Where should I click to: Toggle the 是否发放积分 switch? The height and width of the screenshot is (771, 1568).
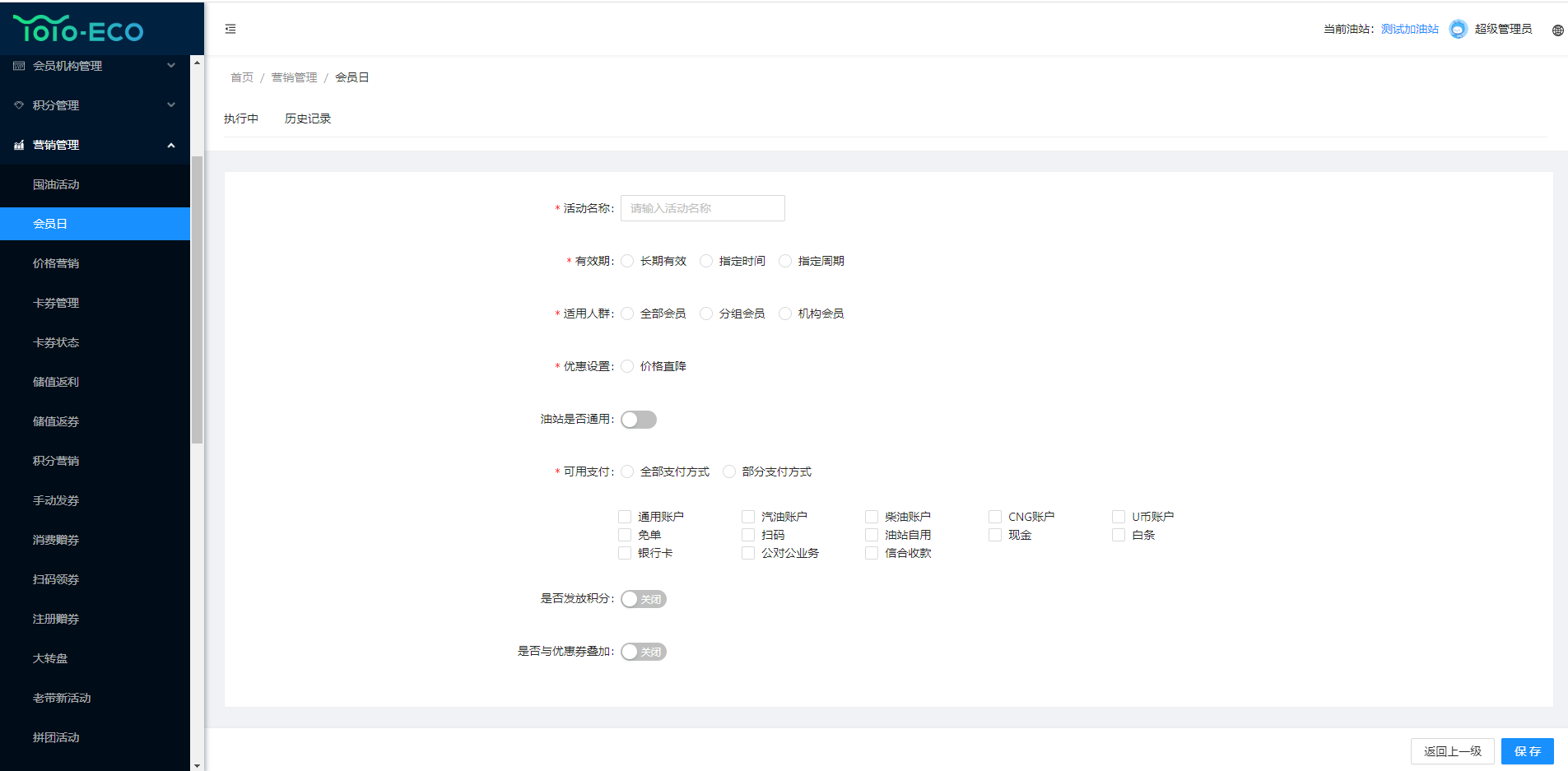pyautogui.click(x=644, y=599)
